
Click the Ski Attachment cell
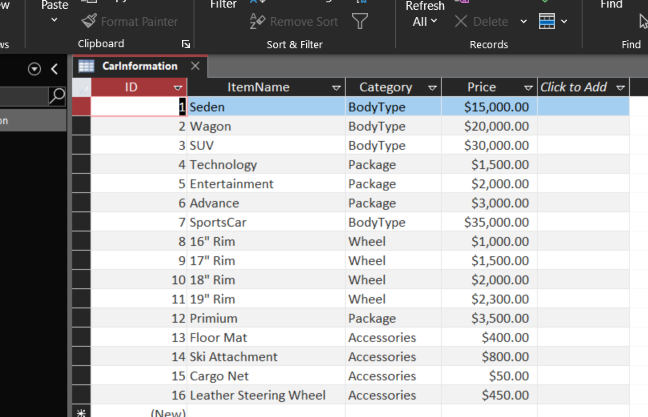[x=266, y=357]
